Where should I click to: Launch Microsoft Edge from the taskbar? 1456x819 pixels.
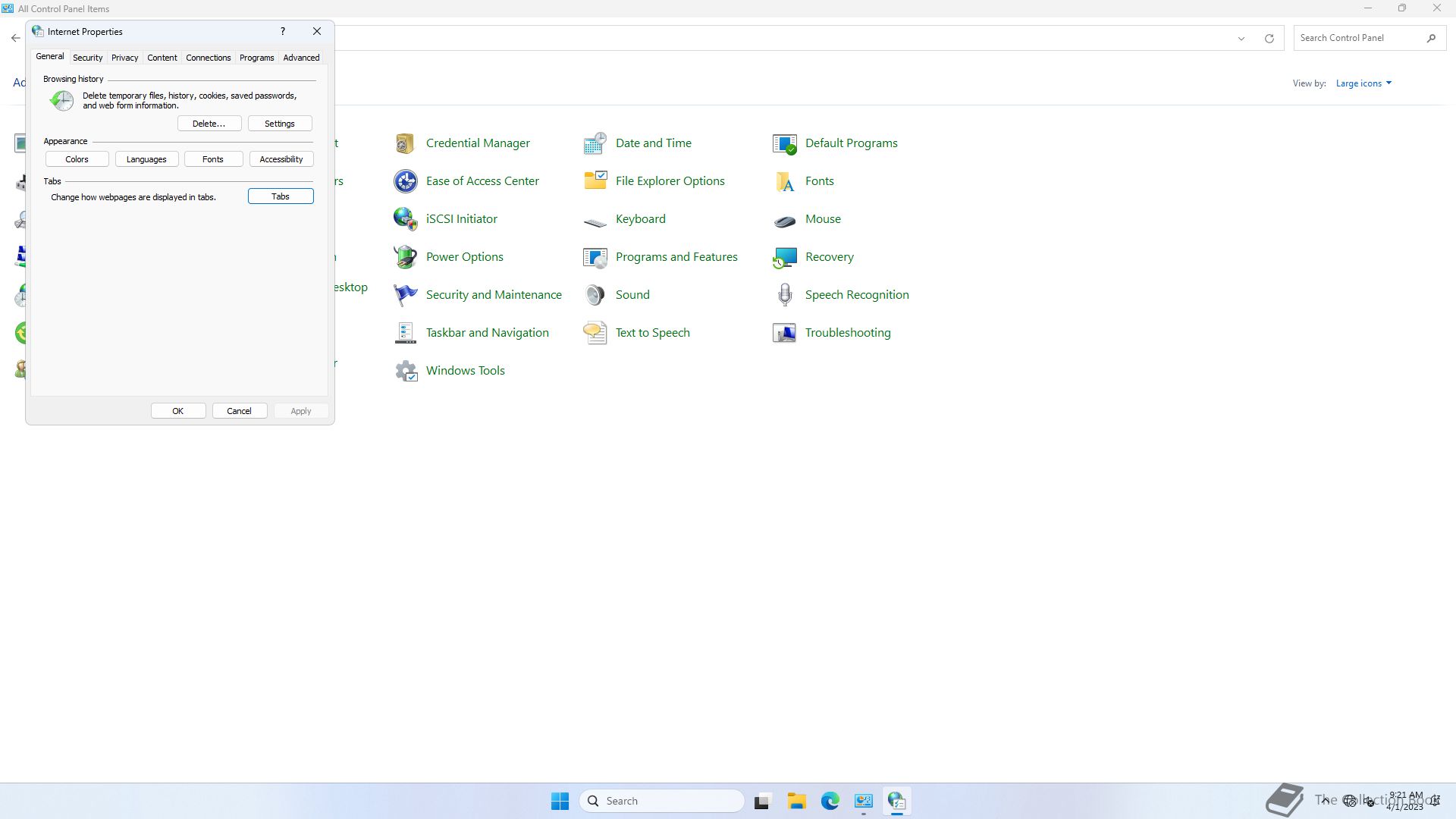(x=830, y=801)
